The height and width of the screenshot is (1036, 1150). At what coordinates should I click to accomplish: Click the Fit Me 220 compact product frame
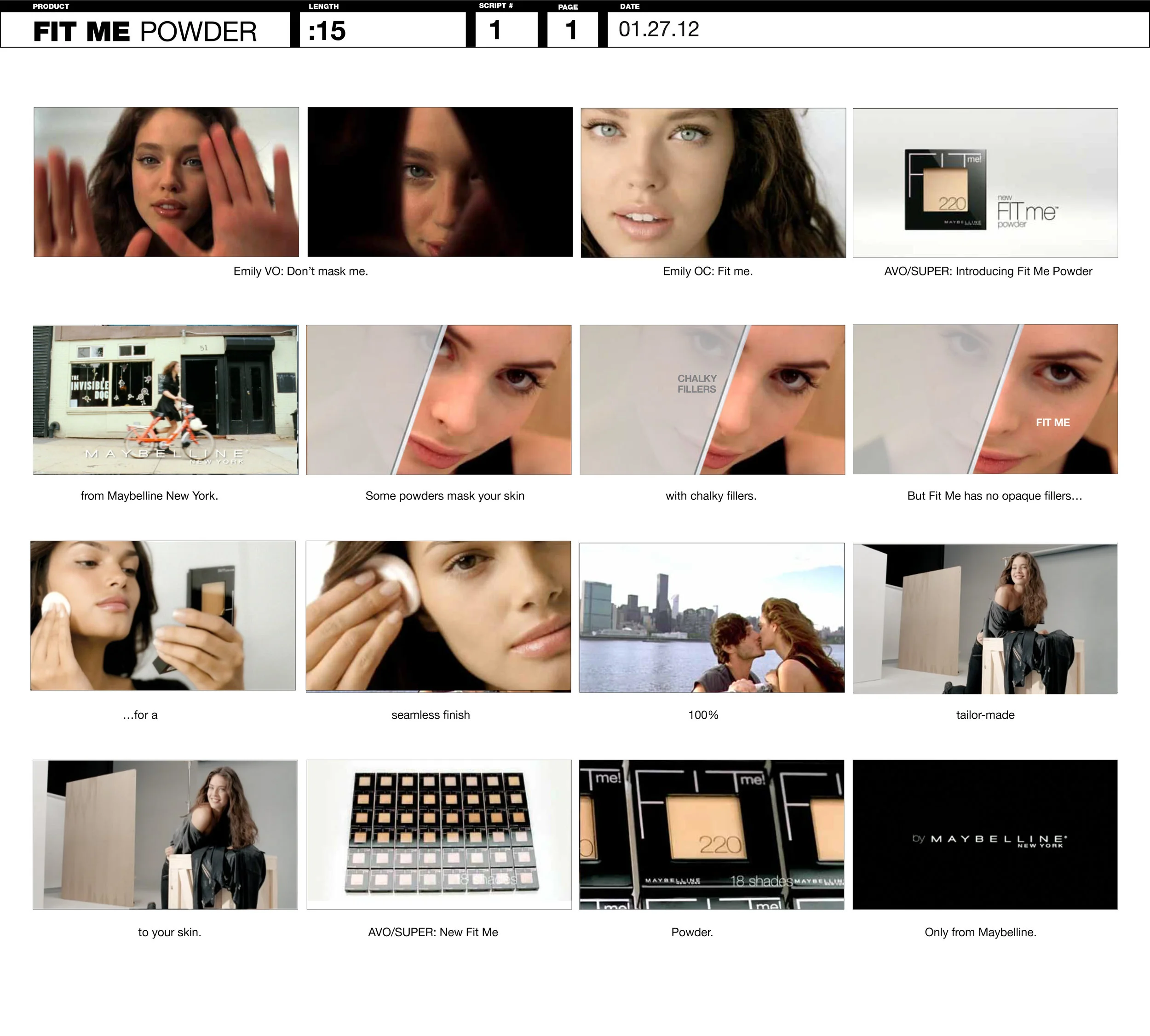tap(985, 183)
